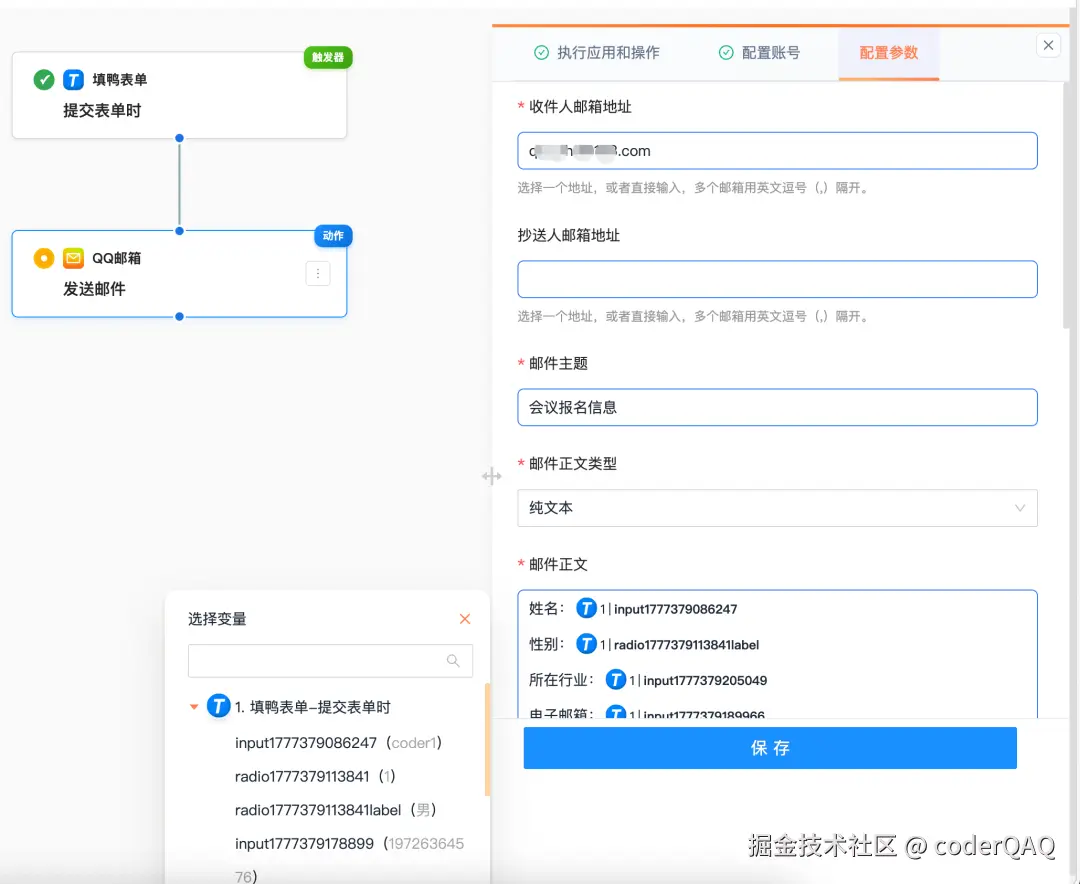Click the 保存 button
Viewport: 1080px width, 884px height.
770,748
